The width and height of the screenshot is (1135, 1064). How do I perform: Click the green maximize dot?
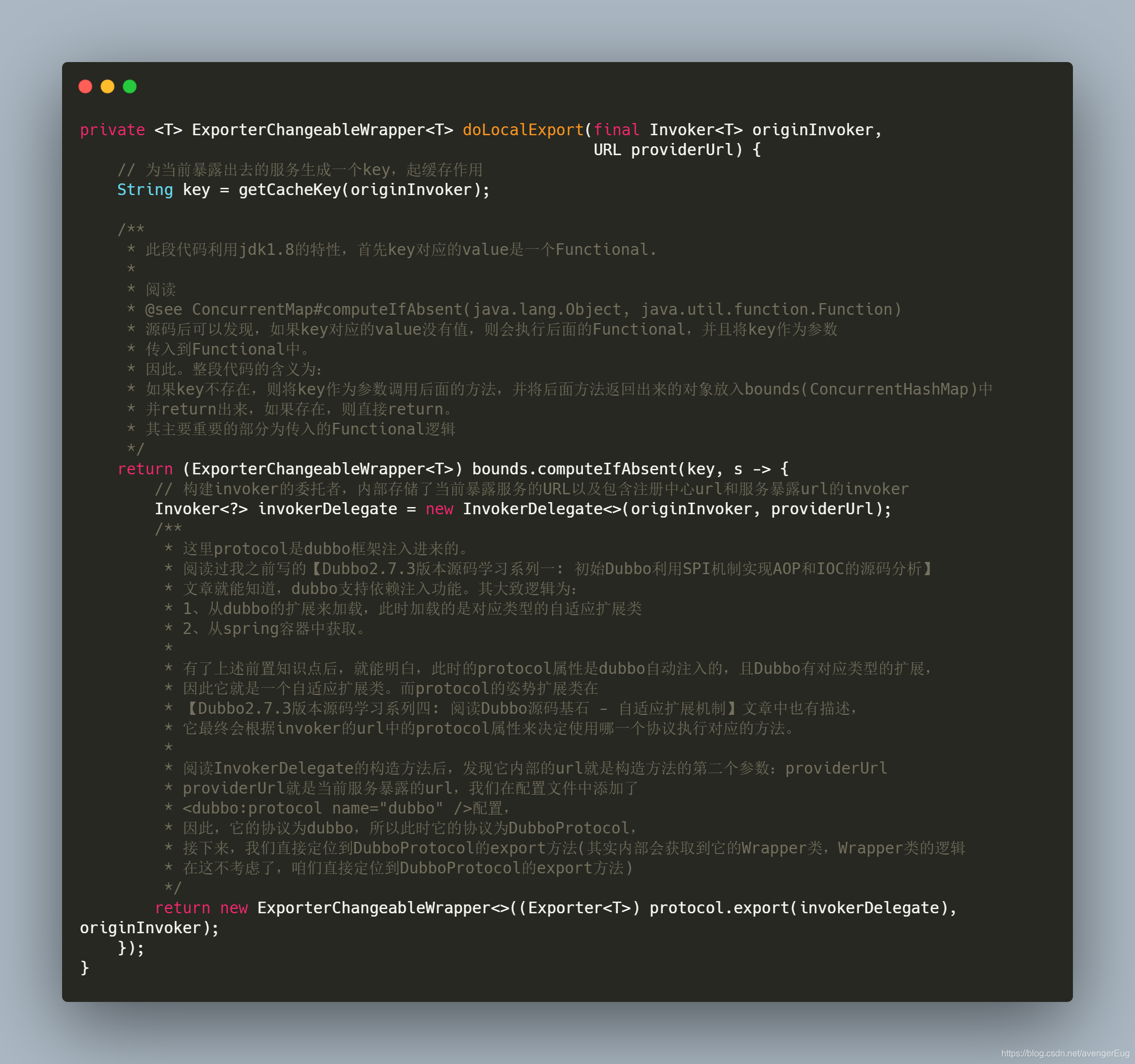point(130,86)
